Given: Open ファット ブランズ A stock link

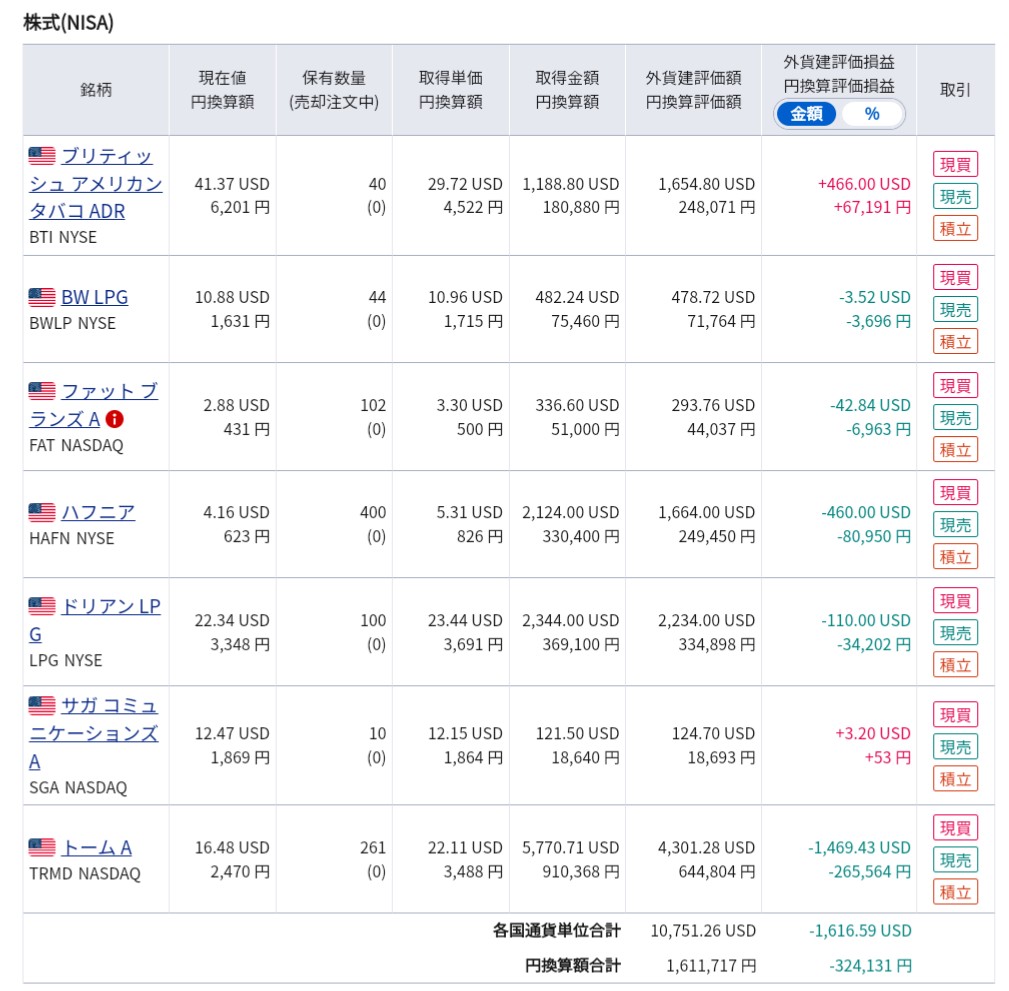Looking at the screenshot, I should [94, 405].
